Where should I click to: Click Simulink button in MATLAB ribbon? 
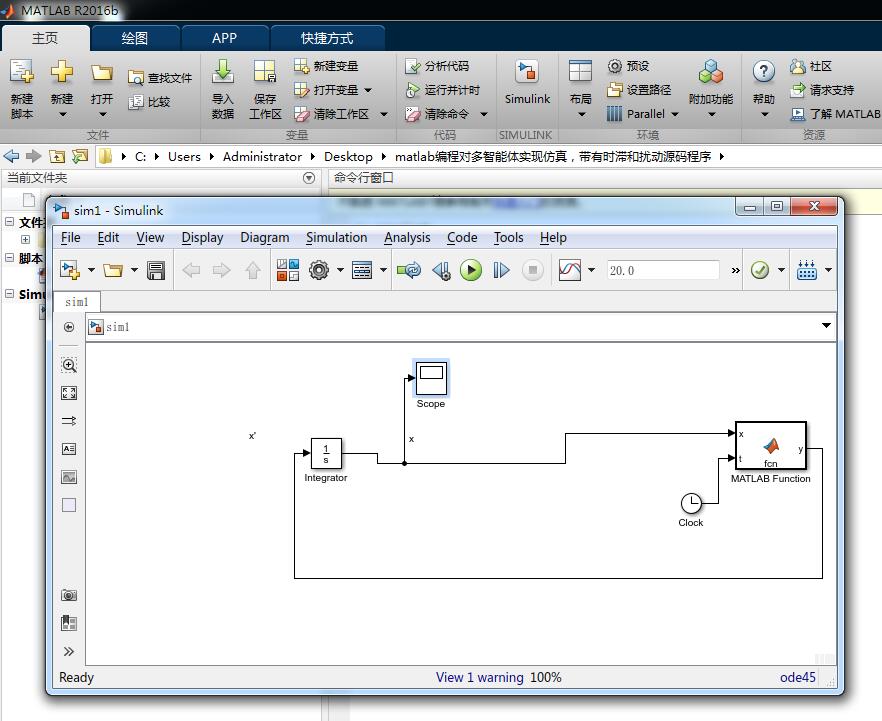click(x=527, y=83)
